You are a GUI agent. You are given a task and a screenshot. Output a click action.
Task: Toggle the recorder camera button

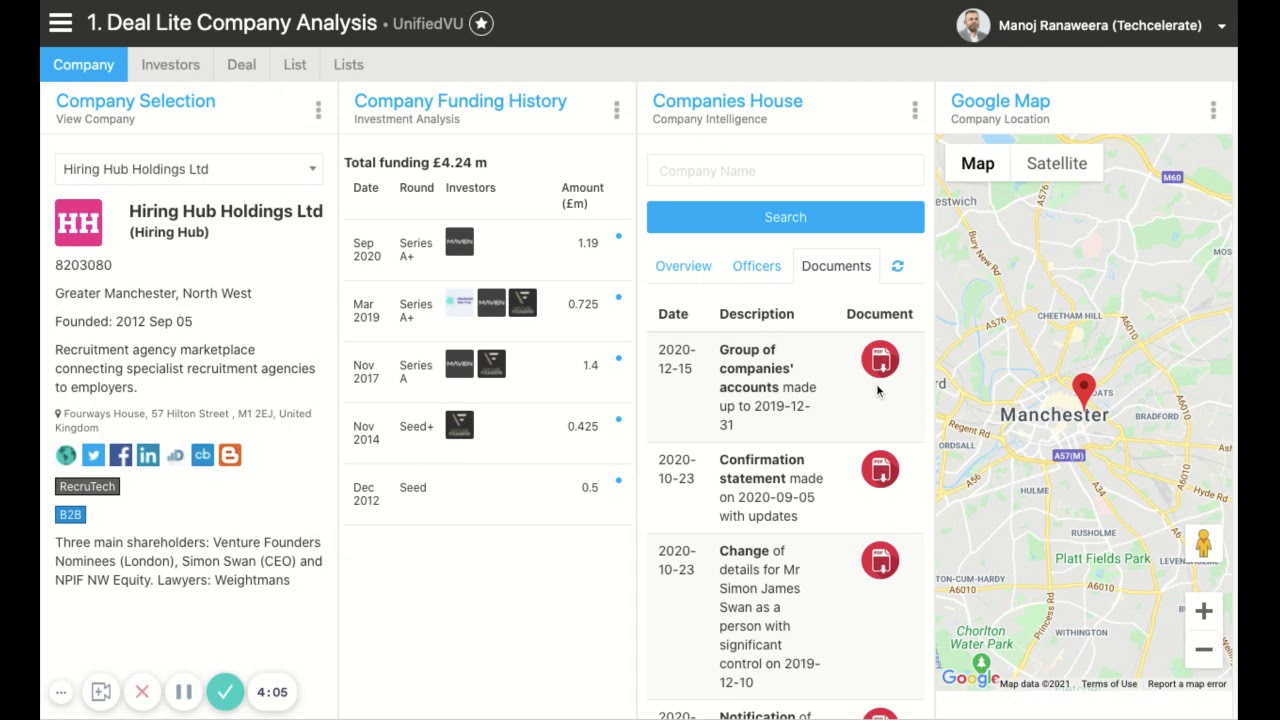point(101,692)
